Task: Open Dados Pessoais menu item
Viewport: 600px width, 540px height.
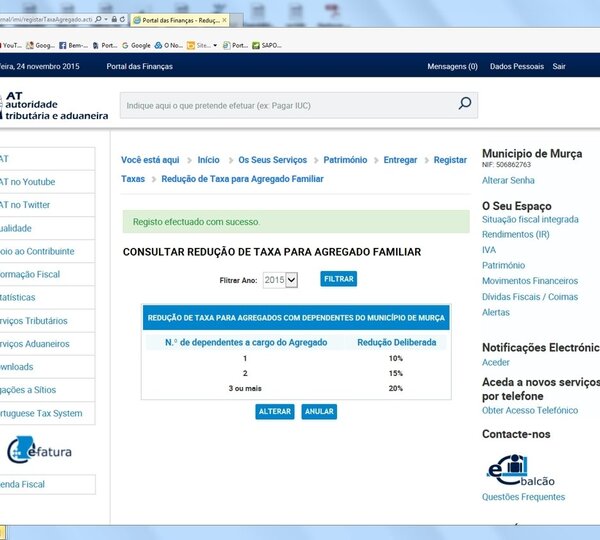Action: [516, 67]
